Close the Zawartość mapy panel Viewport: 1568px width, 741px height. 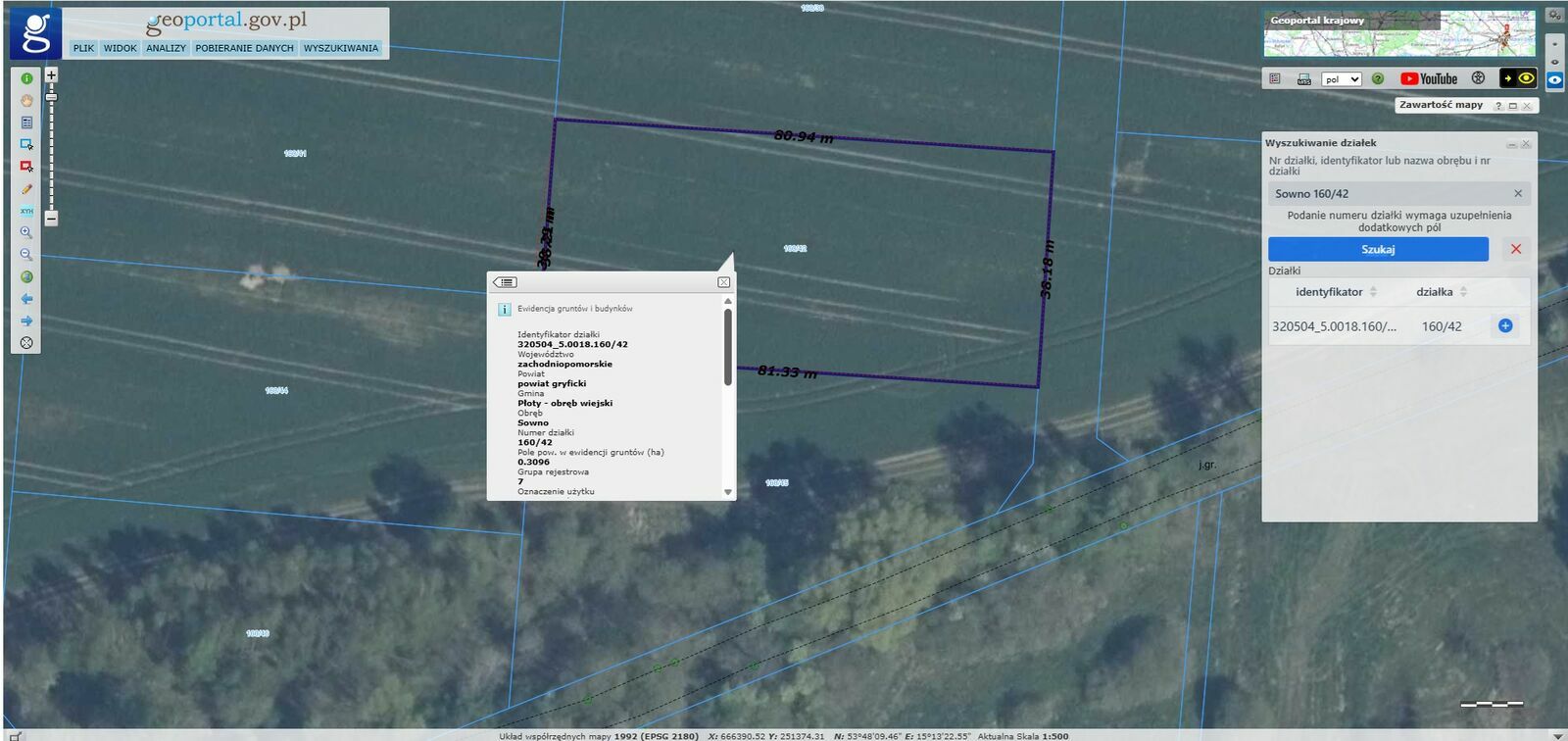pos(1526,106)
